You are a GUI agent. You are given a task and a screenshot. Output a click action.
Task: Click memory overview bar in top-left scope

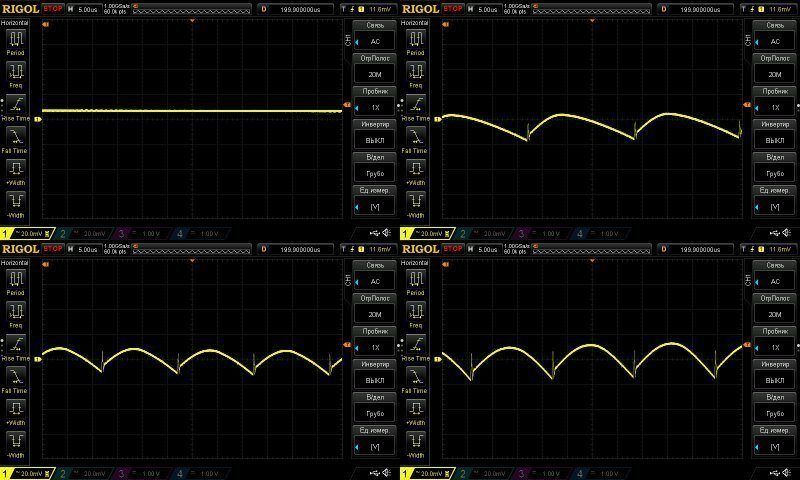tap(192, 9)
